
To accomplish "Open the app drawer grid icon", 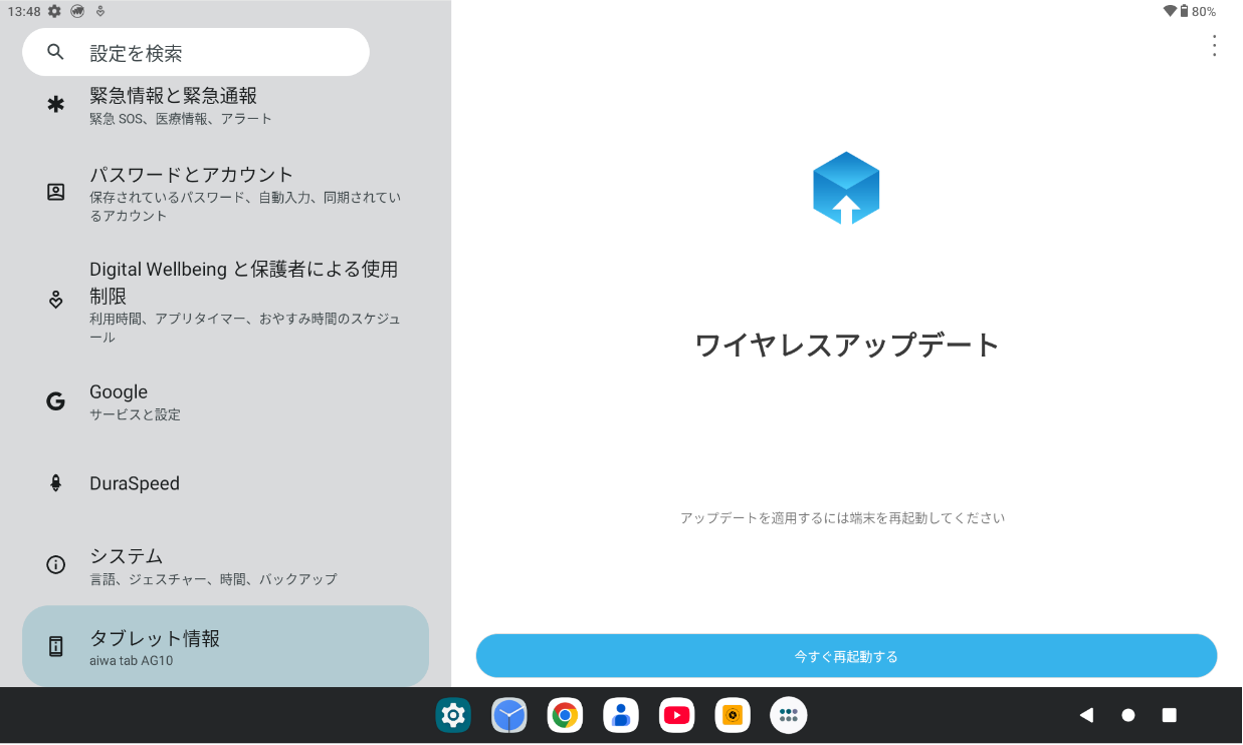I will point(789,715).
